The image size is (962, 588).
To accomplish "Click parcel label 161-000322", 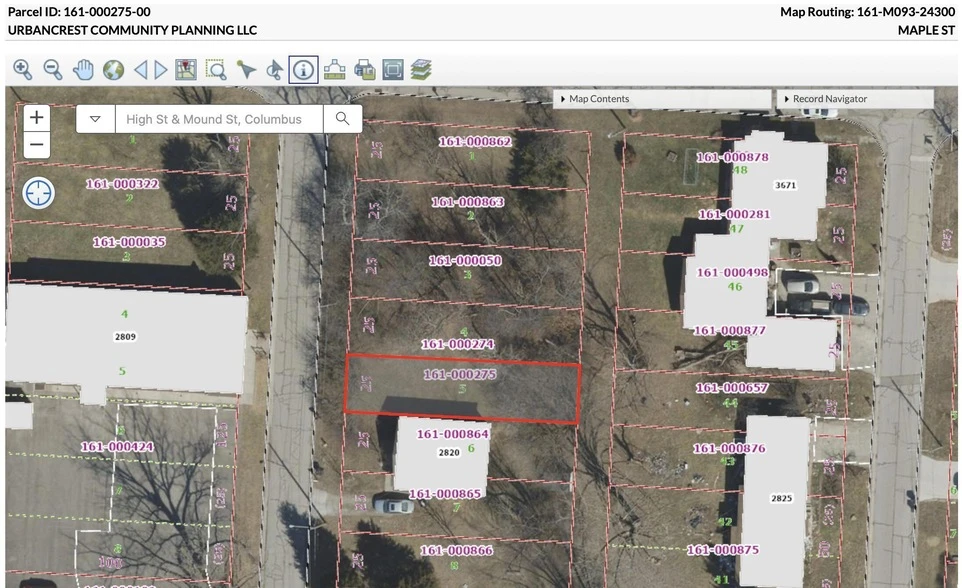I will point(122,184).
